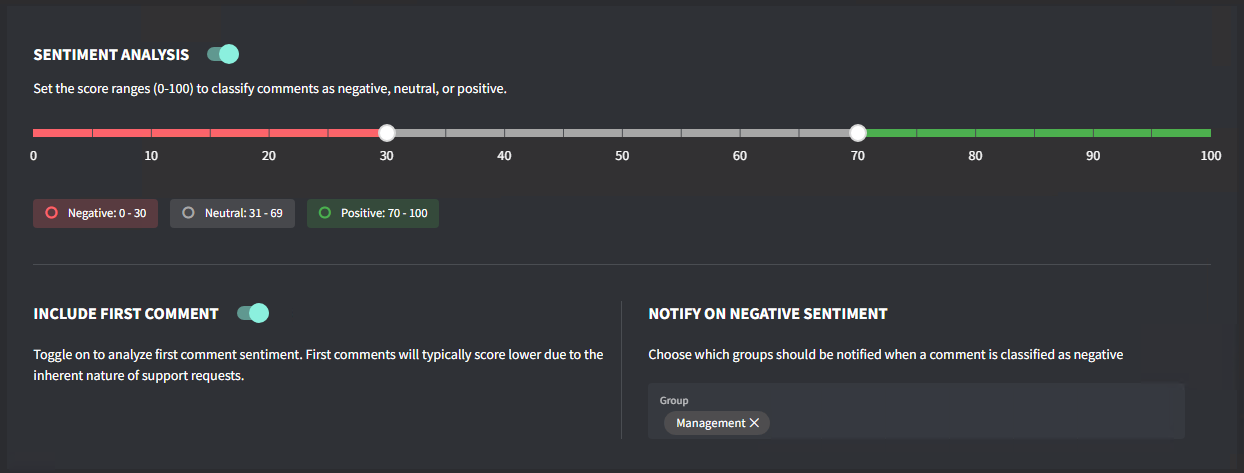Click the Management group tag label

point(710,423)
